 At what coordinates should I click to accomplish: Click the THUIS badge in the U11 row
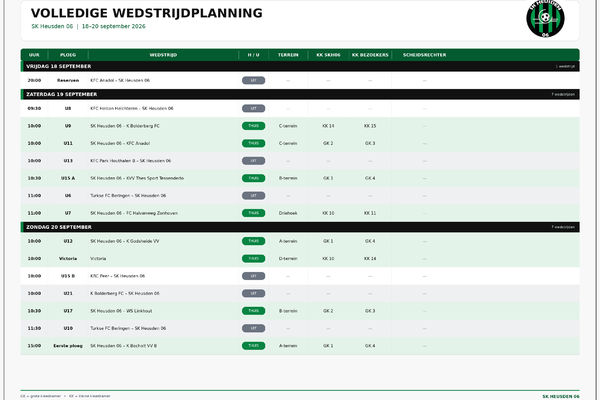click(253, 143)
